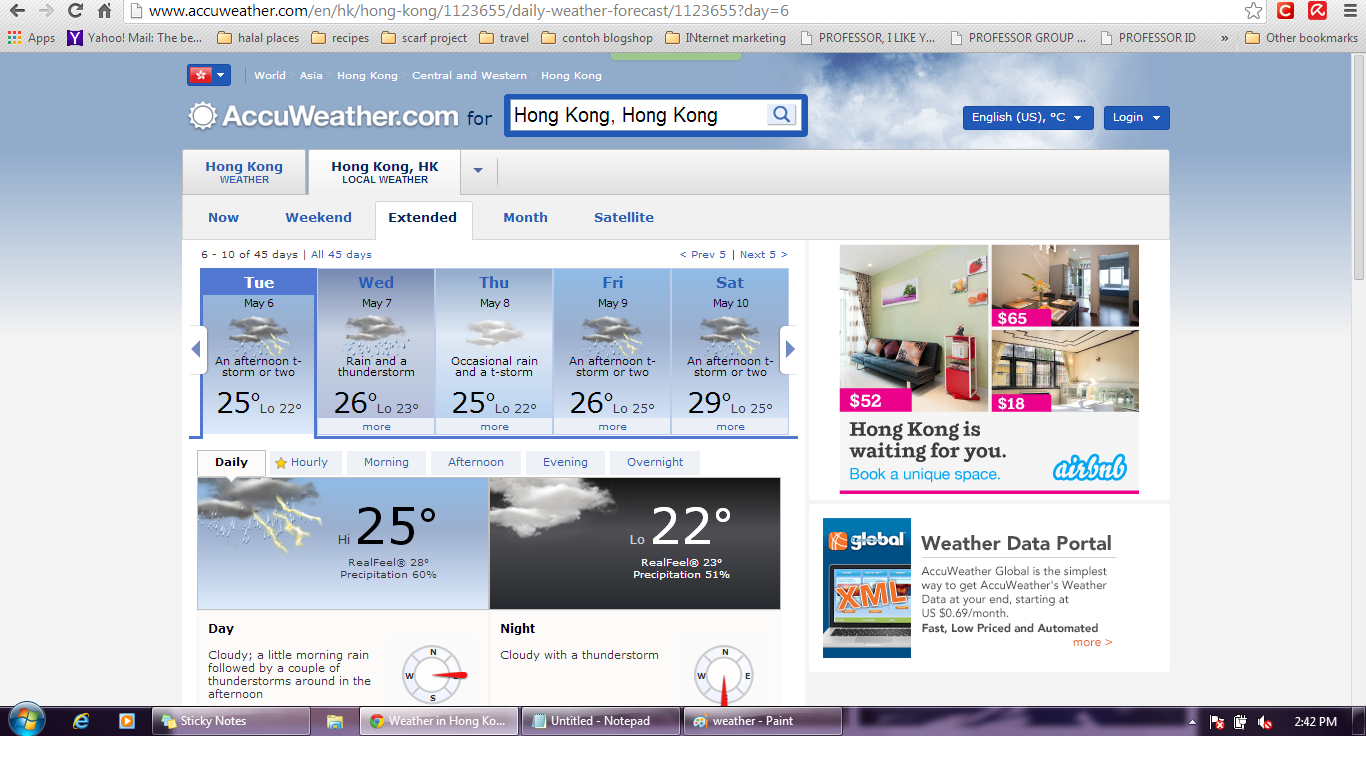Open the recipes bookmark folder

tap(340, 38)
